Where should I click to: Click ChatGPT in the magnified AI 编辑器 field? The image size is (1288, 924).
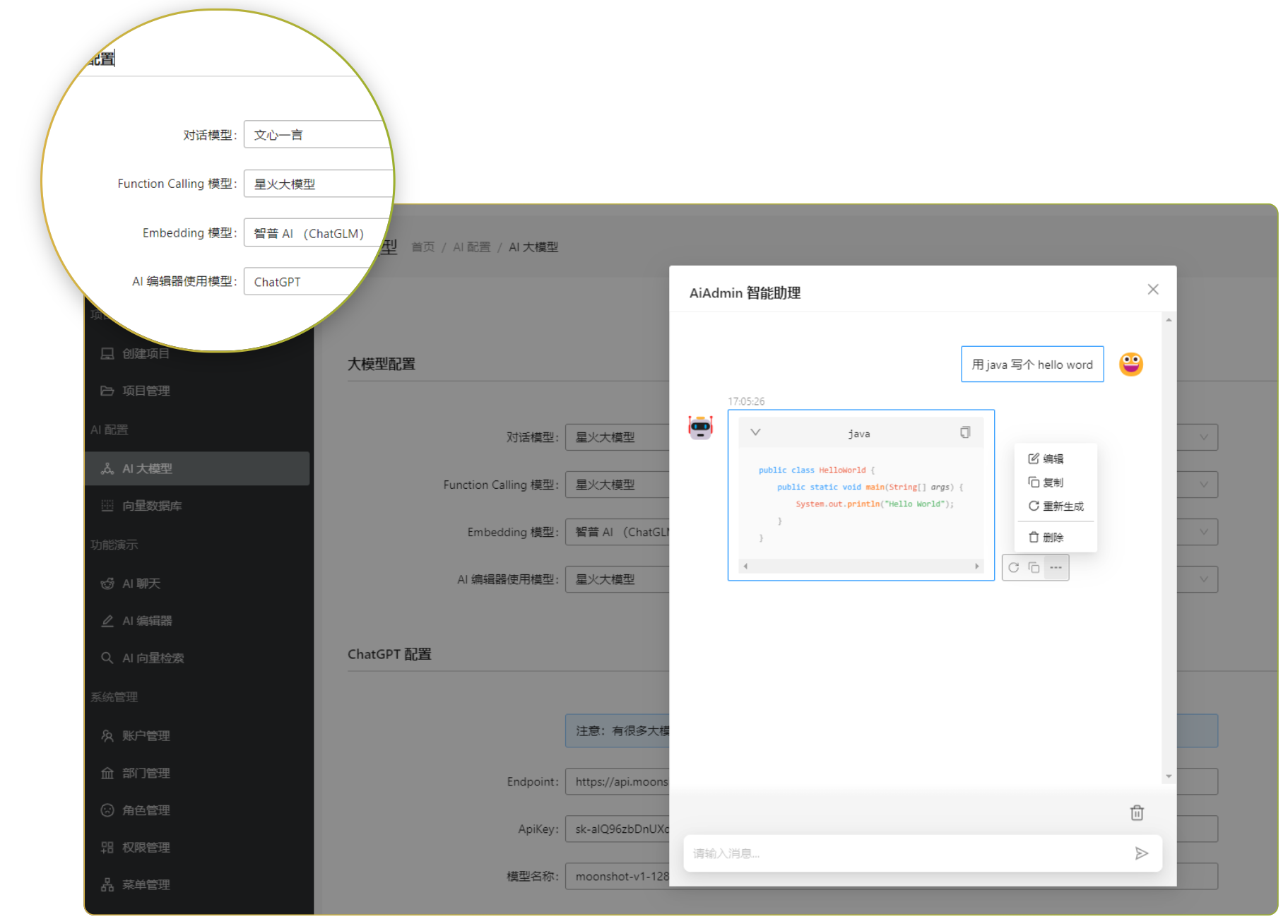(x=277, y=282)
